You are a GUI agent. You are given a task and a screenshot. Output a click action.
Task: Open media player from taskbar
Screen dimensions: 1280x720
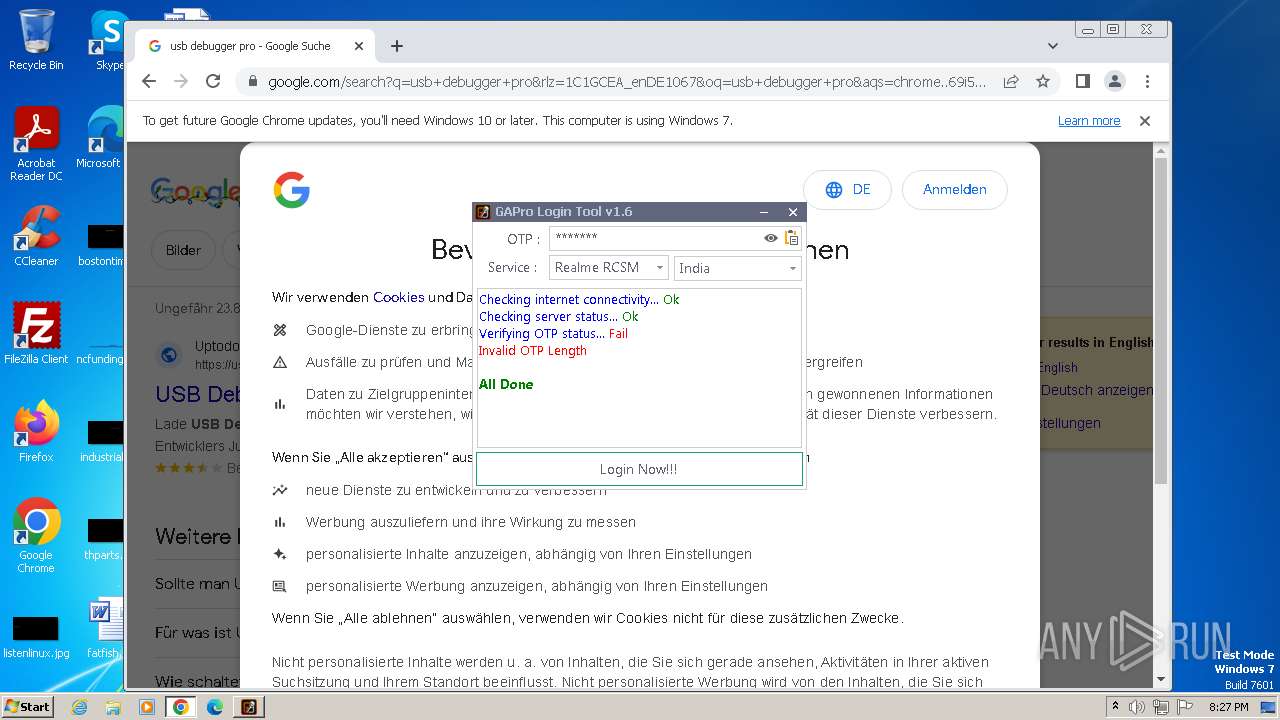point(147,707)
